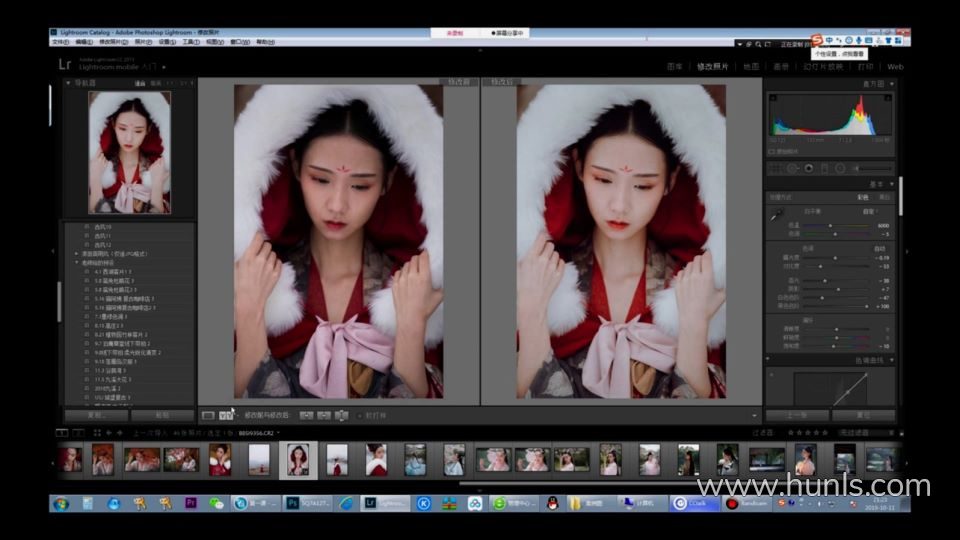Image resolution: width=960 pixels, height=540 pixels.
Task: Toggle histogram shadow clipping indicator
Action: tap(773, 98)
